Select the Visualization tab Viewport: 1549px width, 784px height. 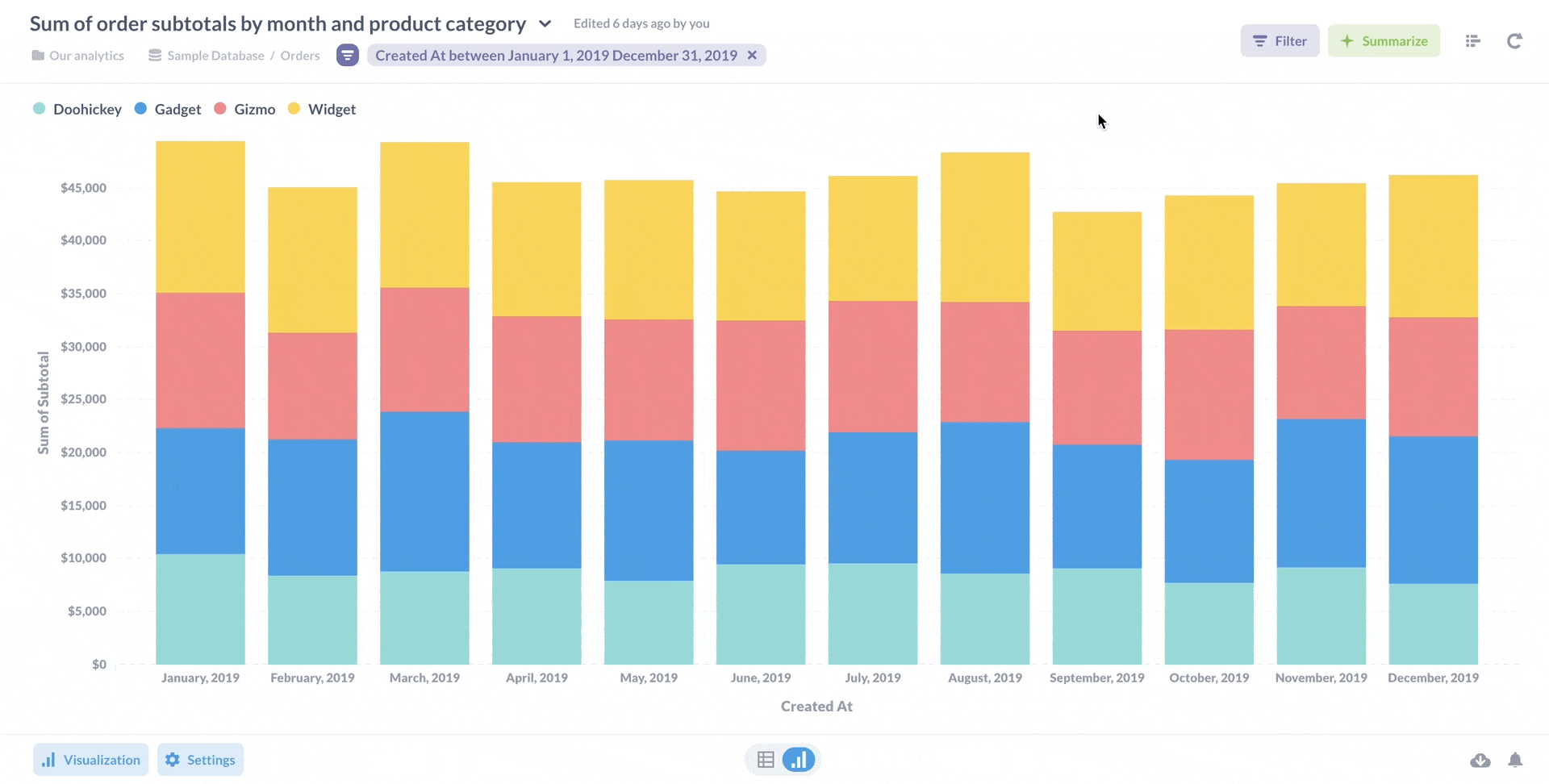pos(90,759)
